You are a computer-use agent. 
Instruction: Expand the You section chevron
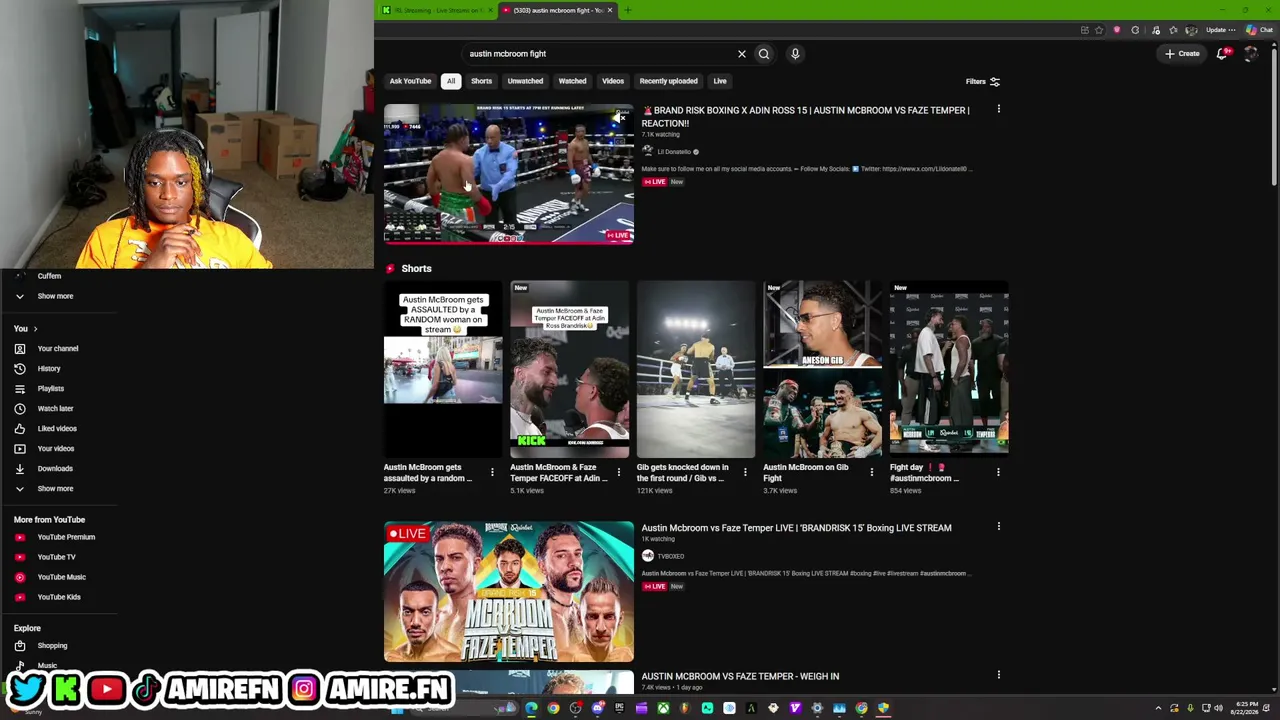(x=35, y=329)
